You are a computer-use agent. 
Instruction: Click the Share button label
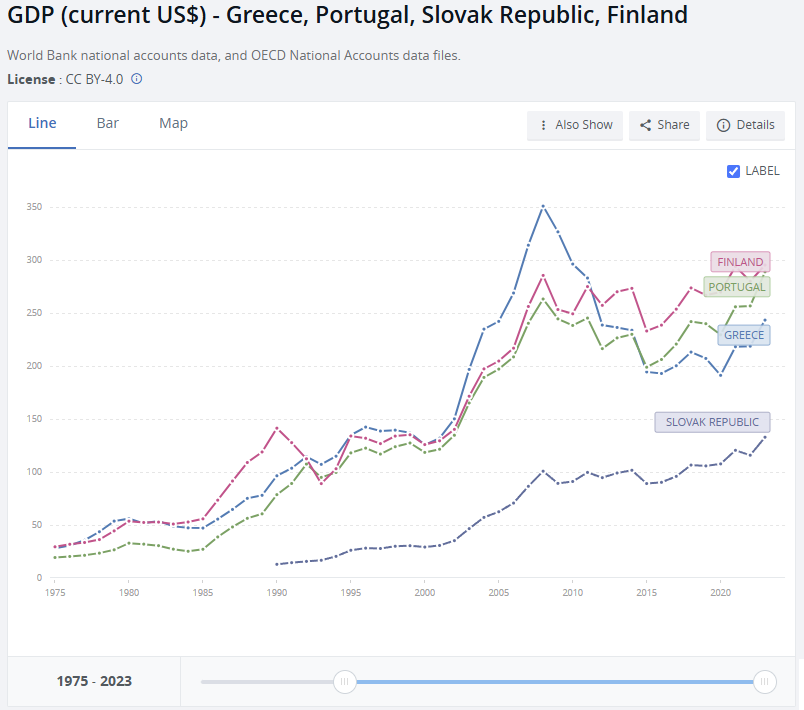click(x=673, y=125)
